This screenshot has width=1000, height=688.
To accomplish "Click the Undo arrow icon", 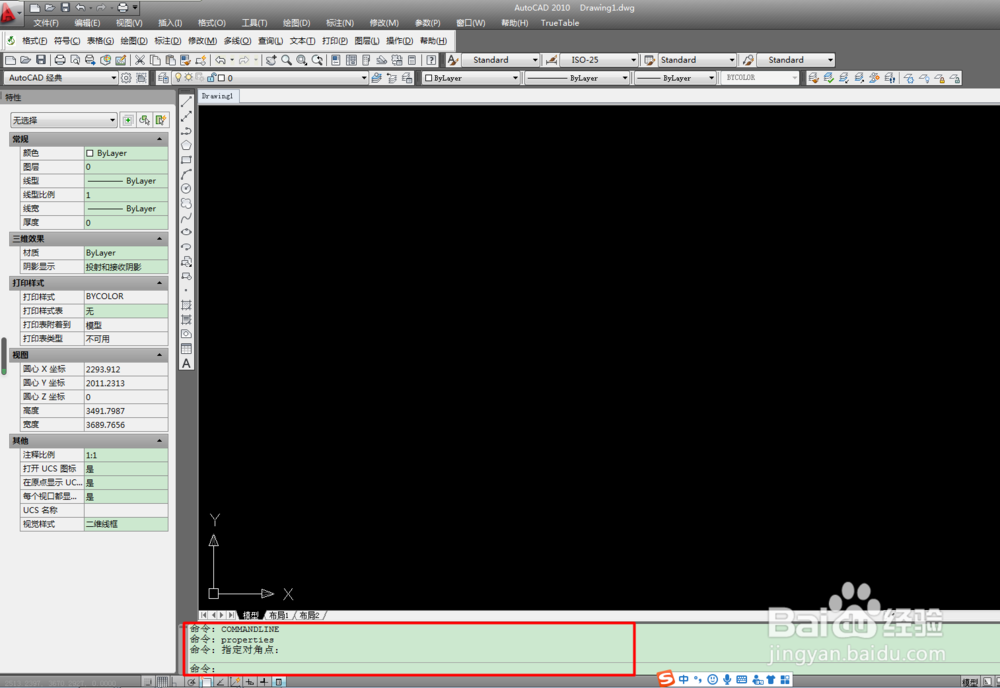I will pyautogui.click(x=221, y=60).
